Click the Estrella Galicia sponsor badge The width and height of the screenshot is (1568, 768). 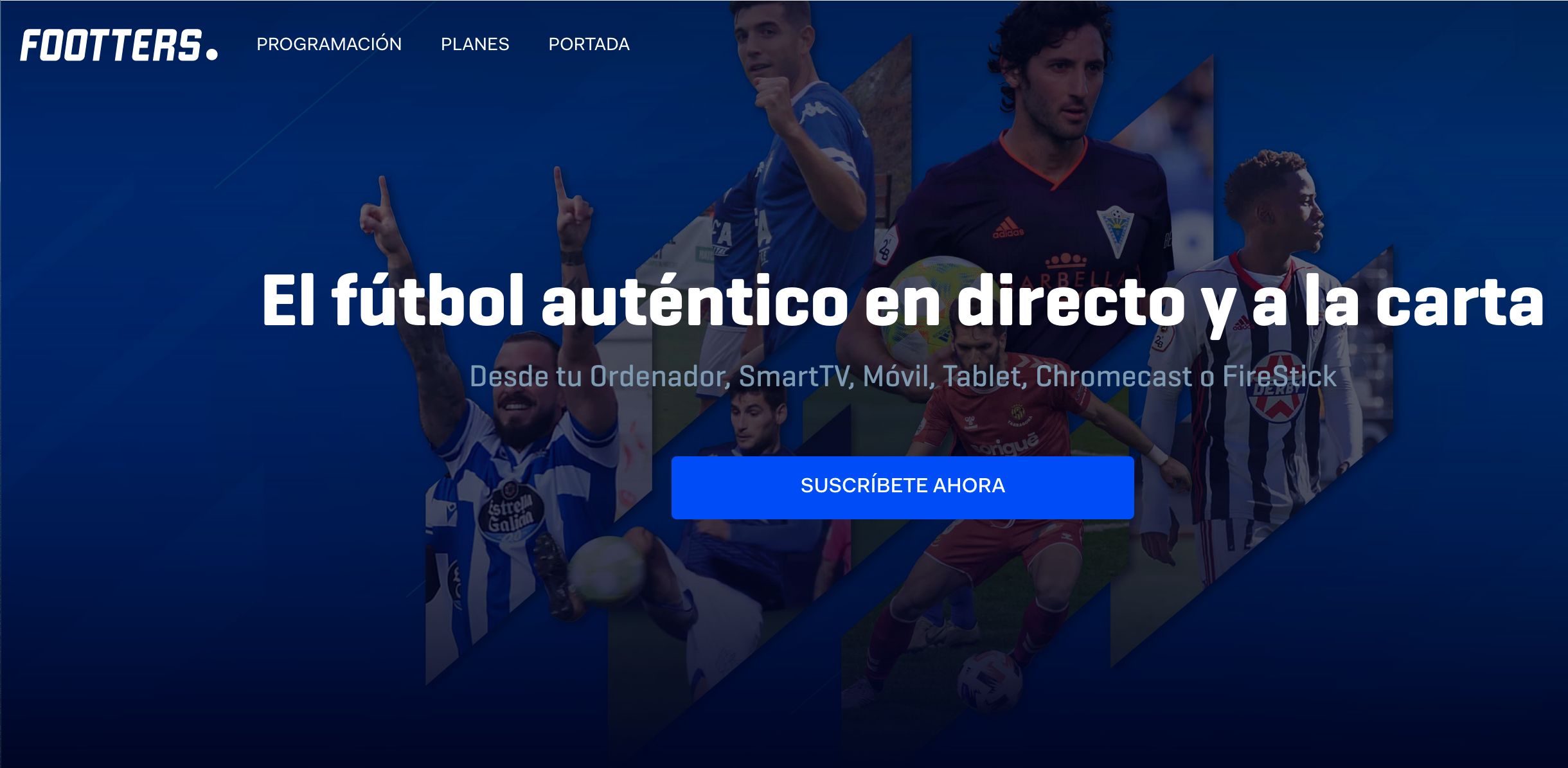[511, 512]
